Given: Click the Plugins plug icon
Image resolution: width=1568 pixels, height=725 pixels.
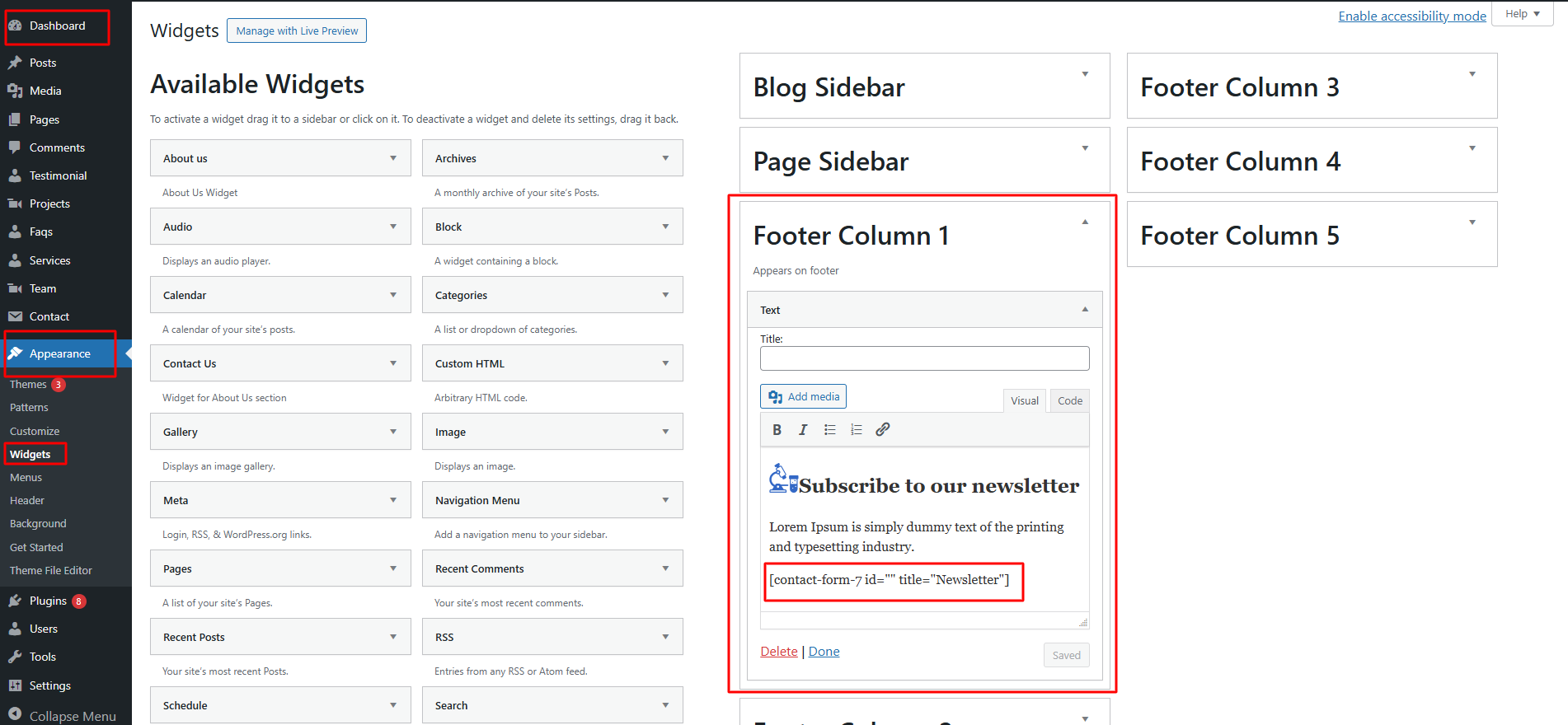Looking at the screenshot, I should (15, 601).
